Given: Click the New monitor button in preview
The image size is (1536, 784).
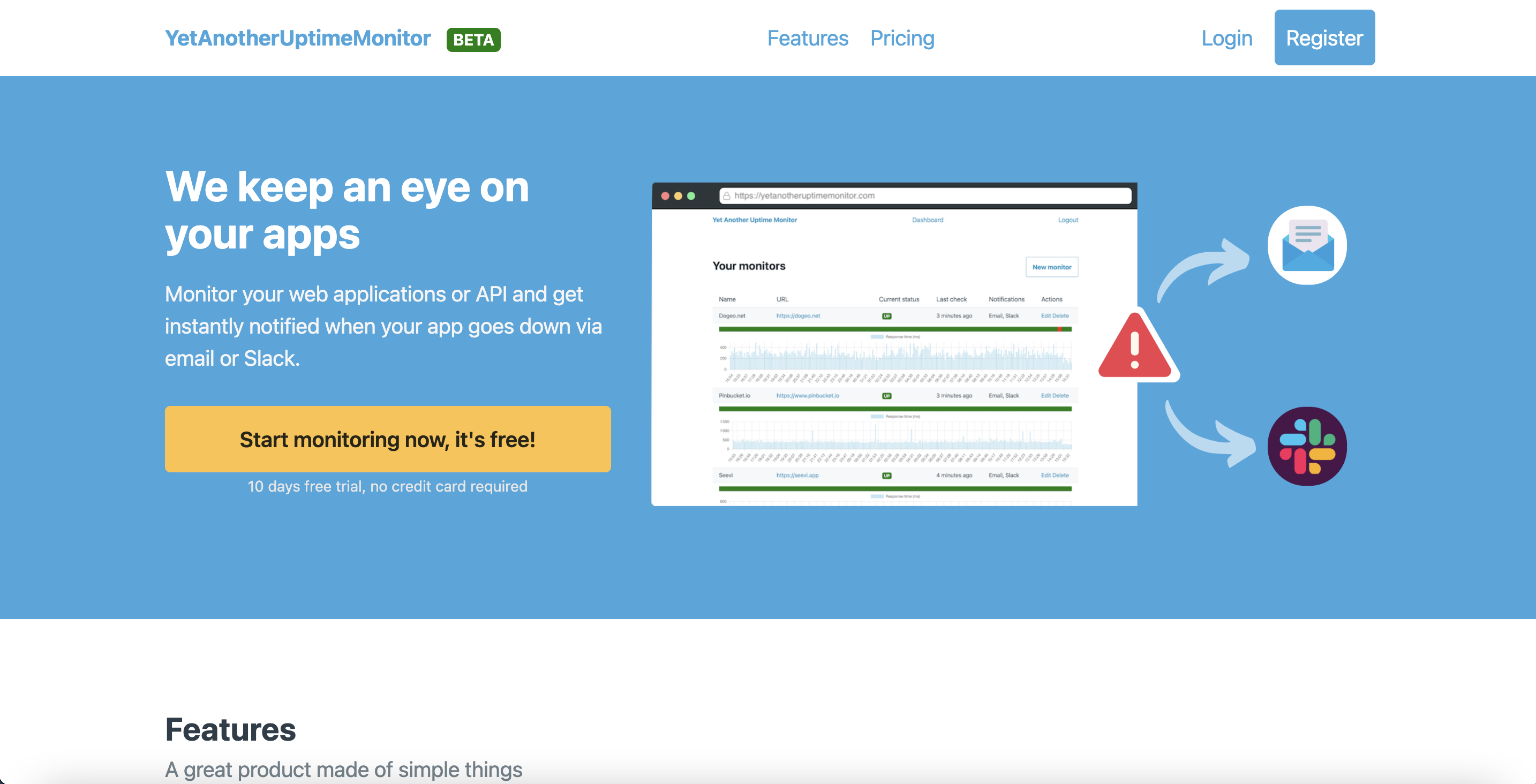Looking at the screenshot, I should click(1051, 267).
